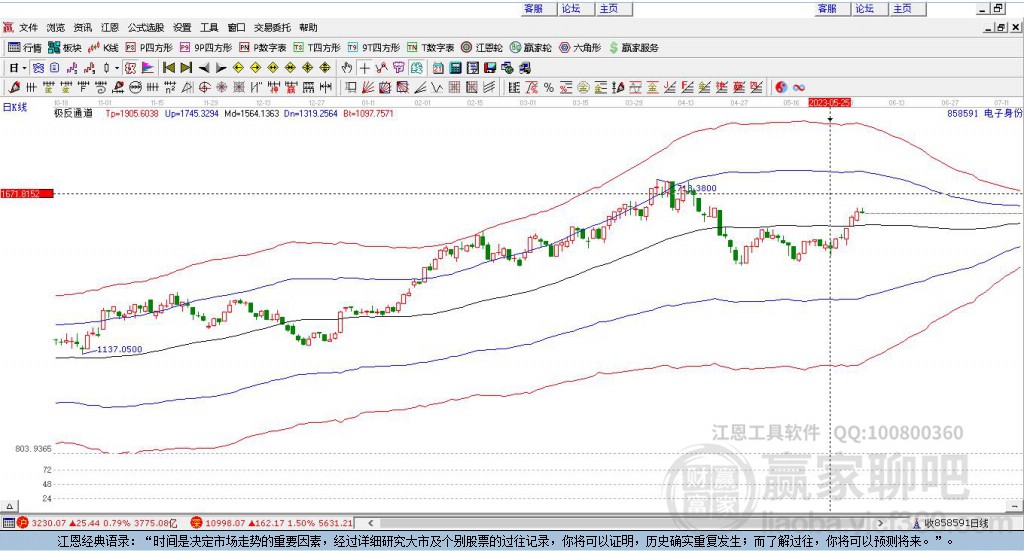The width and height of the screenshot is (1024, 551).
Task: Click the 1671.8152 price label
Action: [27, 194]
